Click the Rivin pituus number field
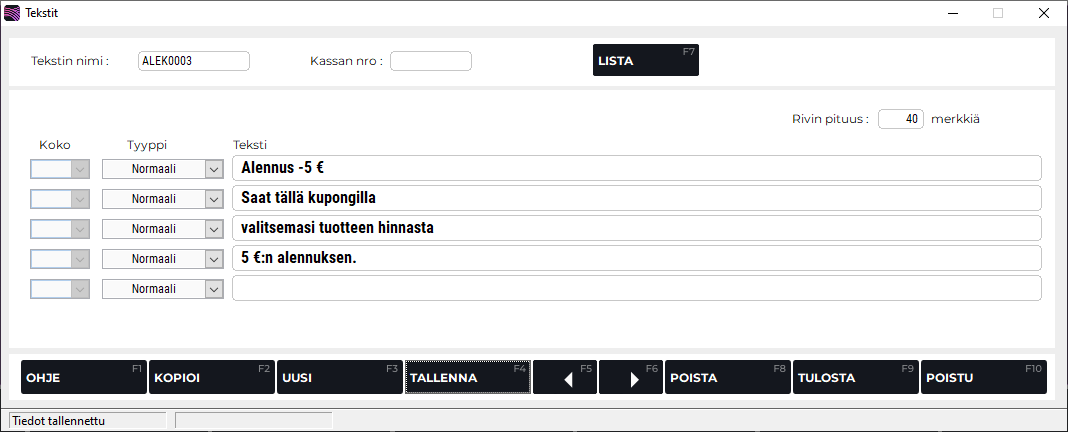 (x=900, y=119)
